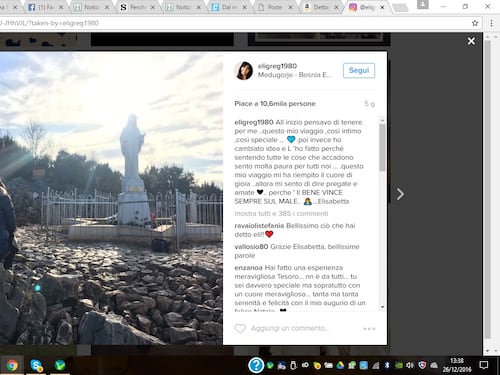Open OneDrive cloud tray icon
Viewport: 500px width, 375px height.
(434, 365)
